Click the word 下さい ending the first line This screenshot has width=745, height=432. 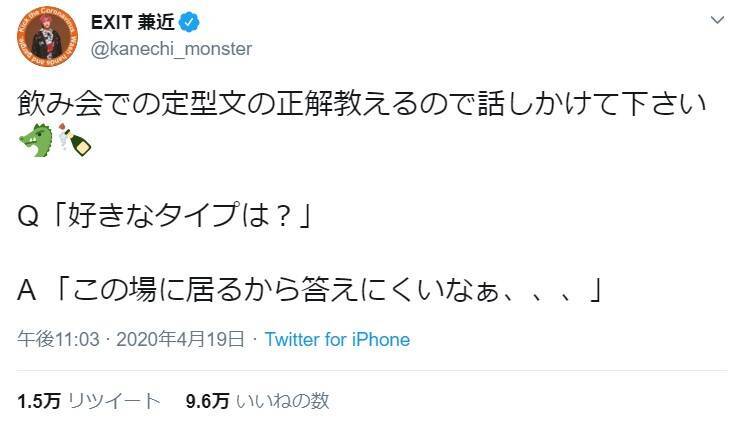[x=675, y=102]
